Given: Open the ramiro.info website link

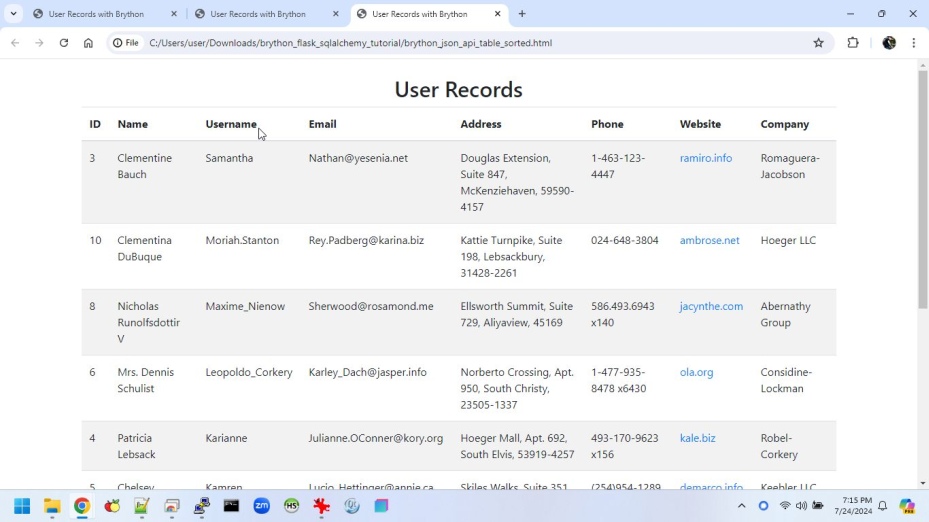Looking at the screenshot, I should (x=705, y=158).
